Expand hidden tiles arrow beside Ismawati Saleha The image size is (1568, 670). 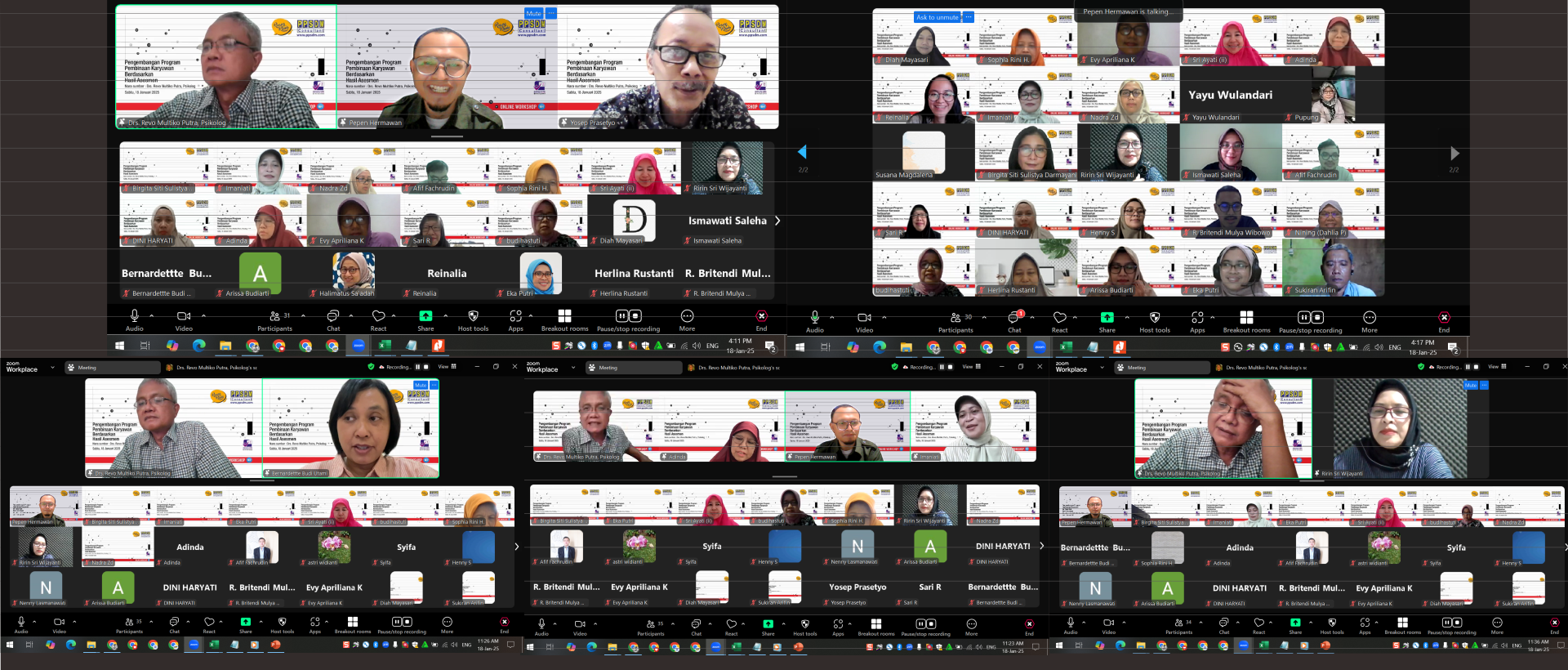tap(777, 221)
